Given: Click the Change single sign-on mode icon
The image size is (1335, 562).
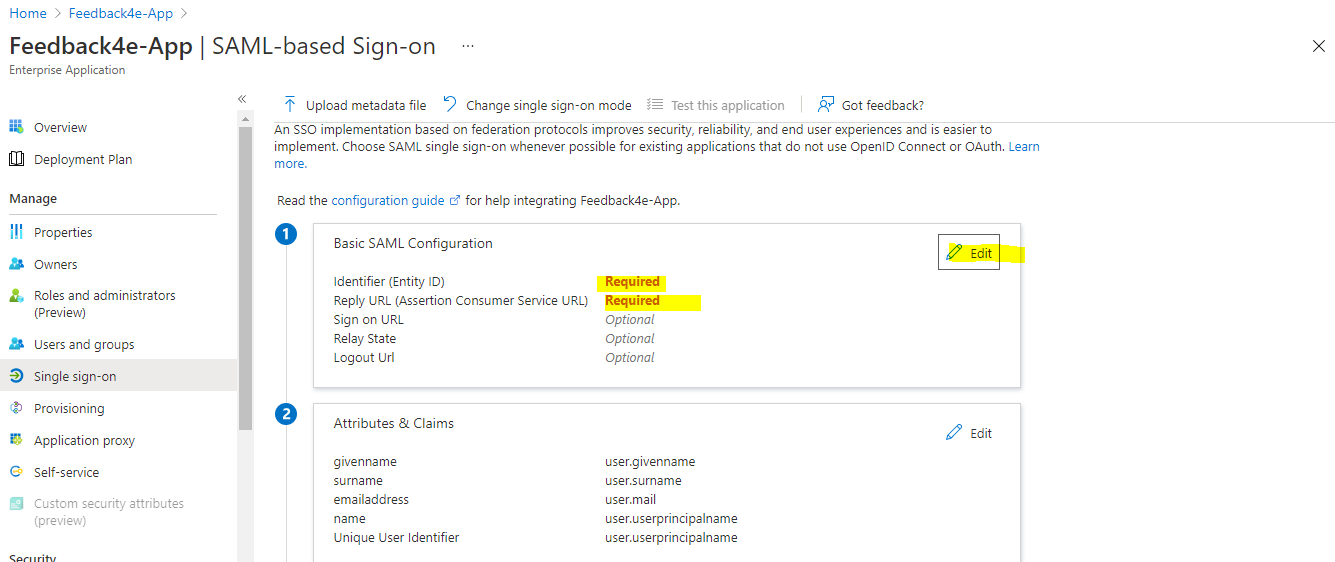Looking at the screenshot, I should [x=450, y=105].
